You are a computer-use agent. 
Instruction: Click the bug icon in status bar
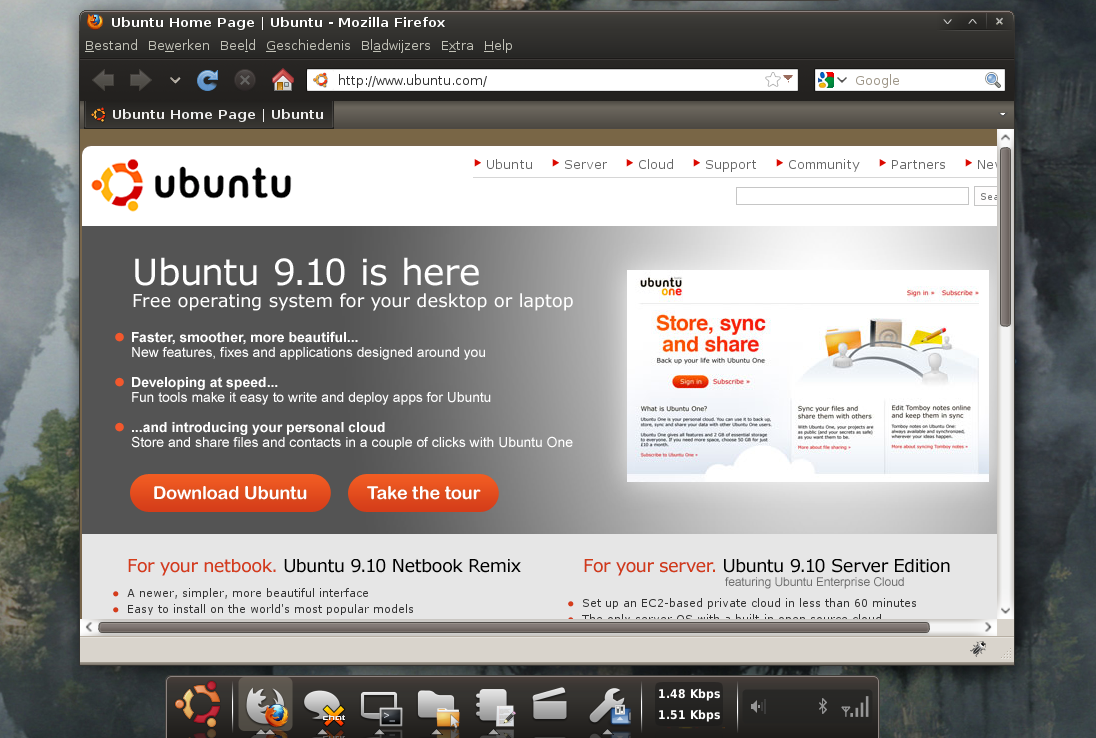pyautogui.click(x=978, y=649)
